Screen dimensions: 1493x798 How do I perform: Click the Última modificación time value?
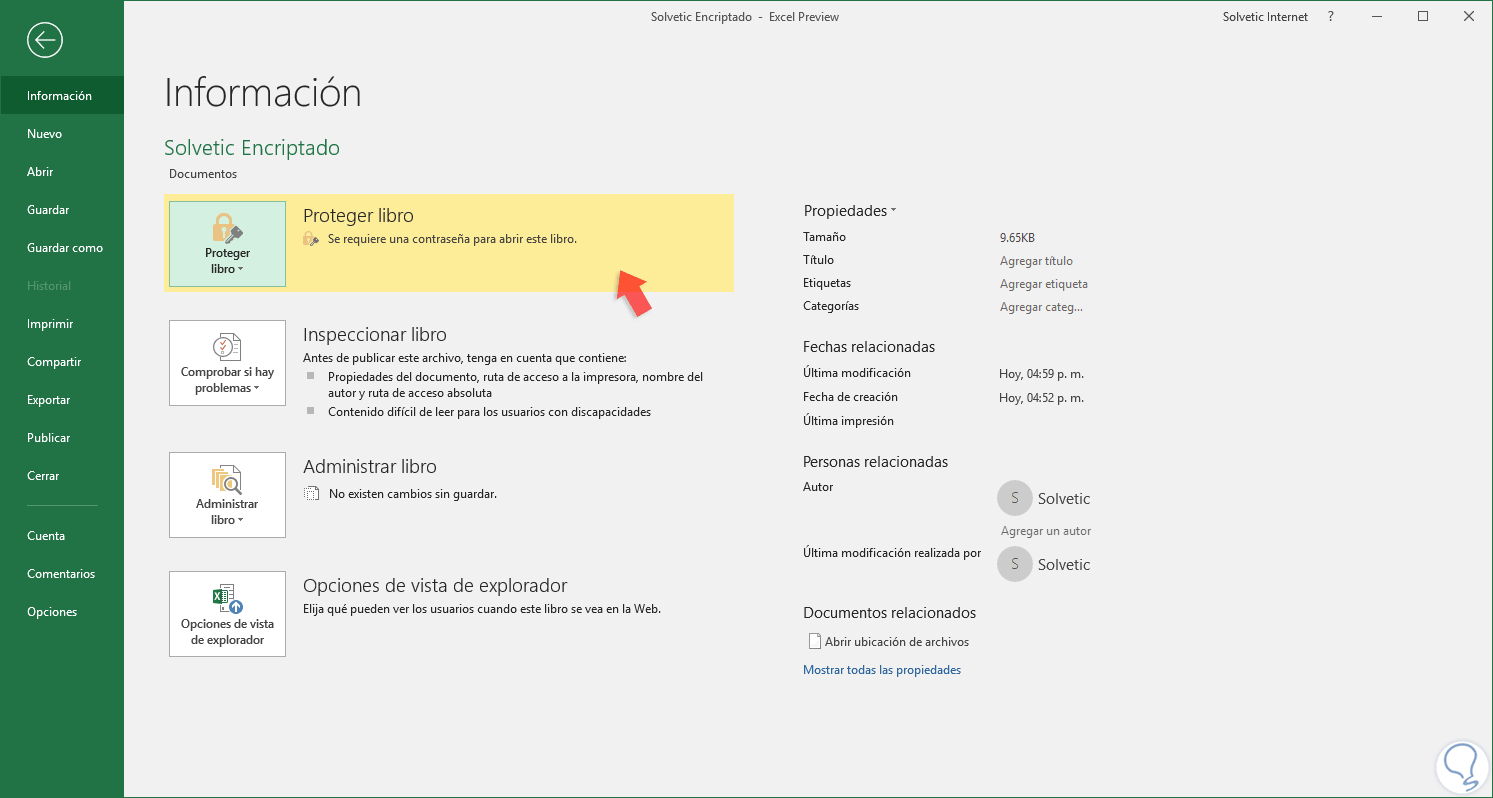(1041, 374)
